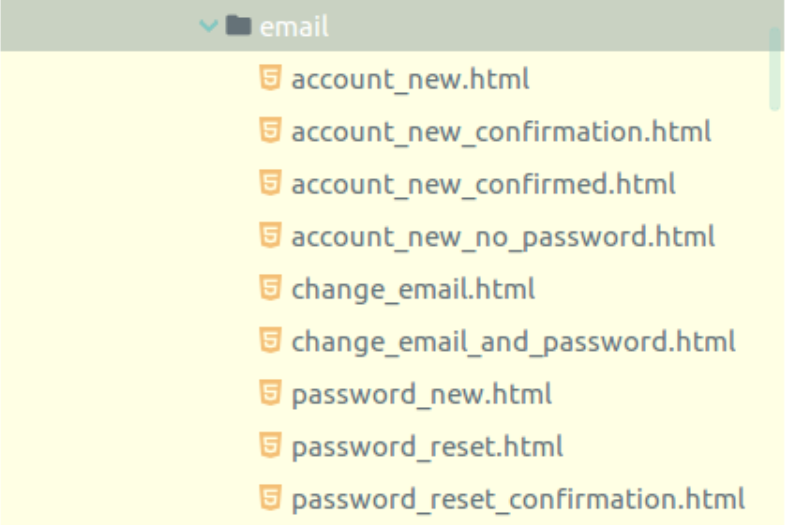Click the file tree vertical scrollbar
Viewport: 787px width, 525px height.
point(775,69)
